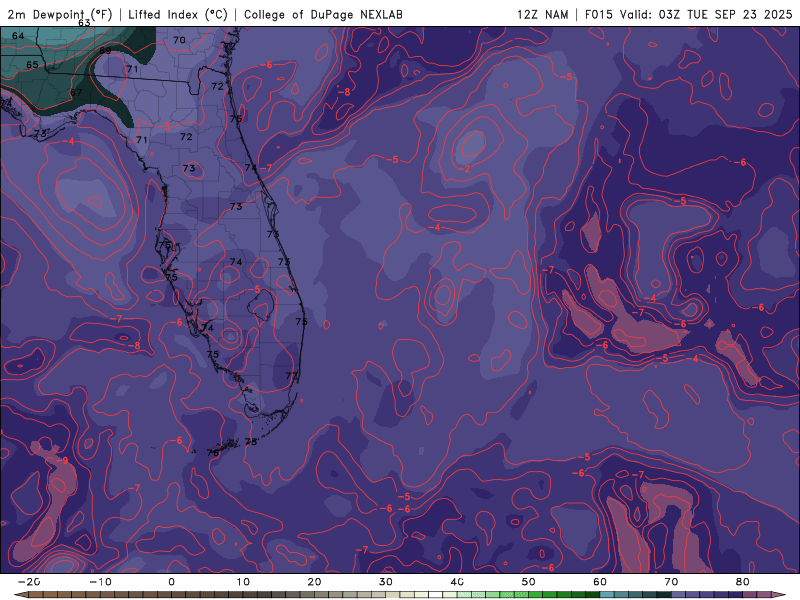Click the -20 tick label on colorbar
This screenshot has height=600, width=800.
(29, 582)
